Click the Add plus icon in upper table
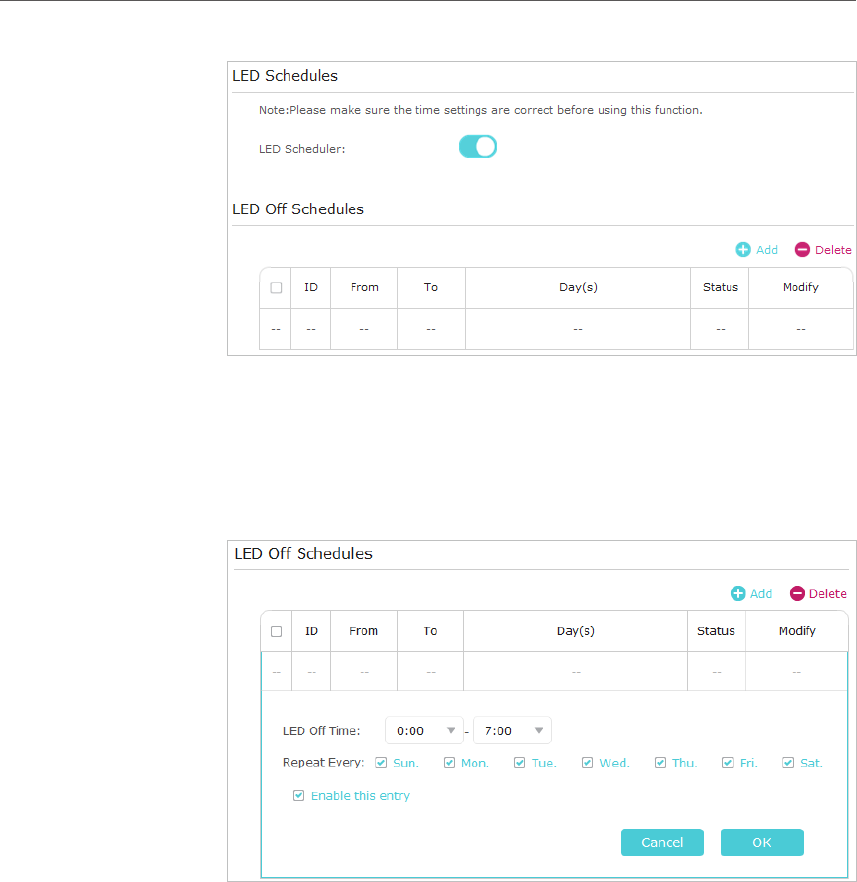Image resolution: width=857 pixels, height=882 pixels. tap(743, 250)
